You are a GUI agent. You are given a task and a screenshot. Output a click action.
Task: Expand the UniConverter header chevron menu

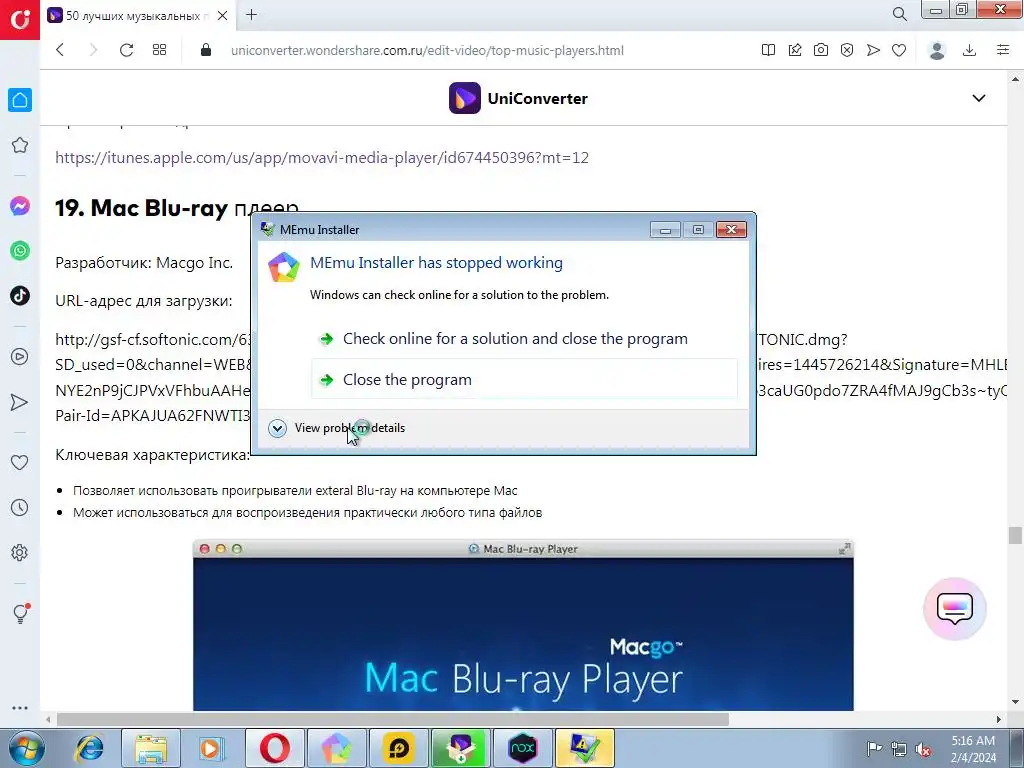(x=978, y=98)
